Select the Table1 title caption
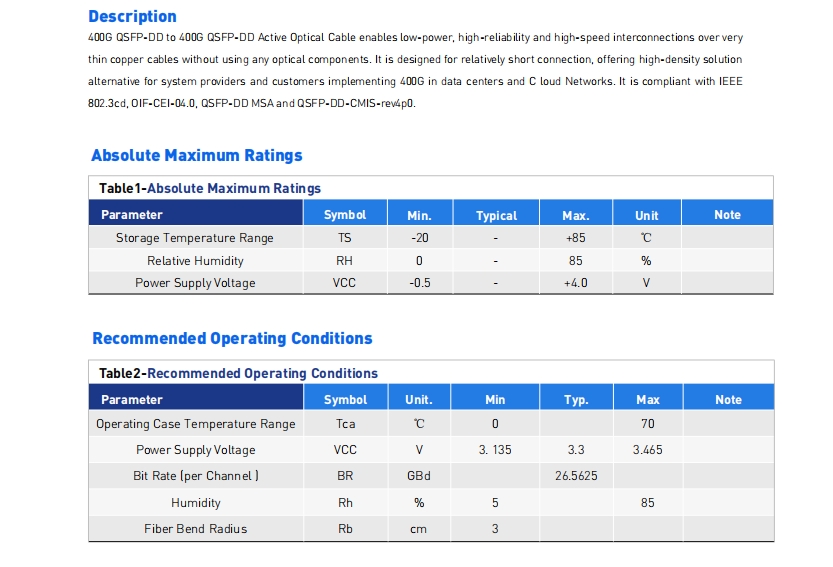 click(x=210, y=188)
